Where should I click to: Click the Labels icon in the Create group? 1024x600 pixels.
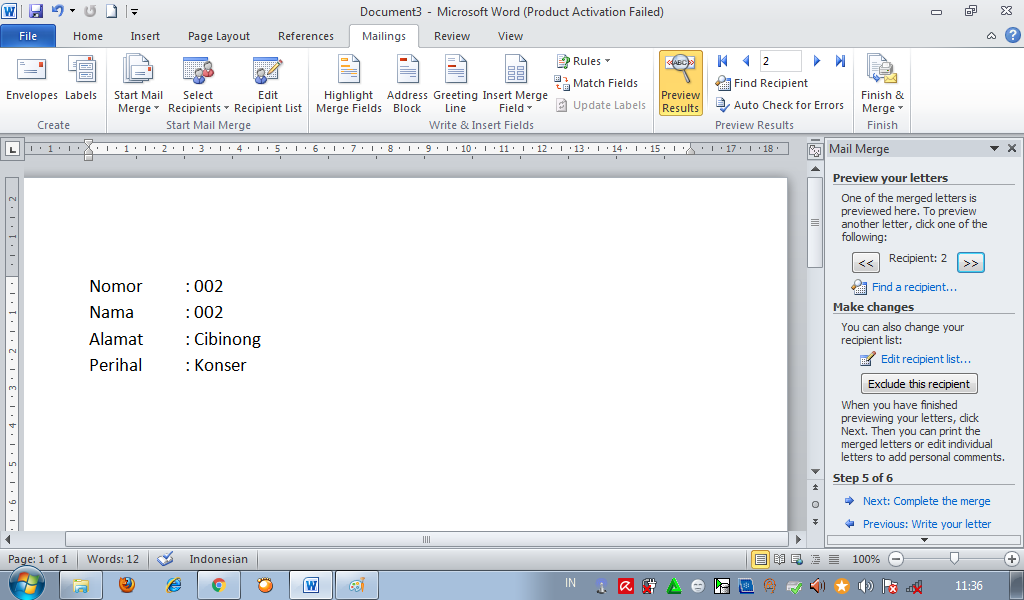tap(81, 82)
